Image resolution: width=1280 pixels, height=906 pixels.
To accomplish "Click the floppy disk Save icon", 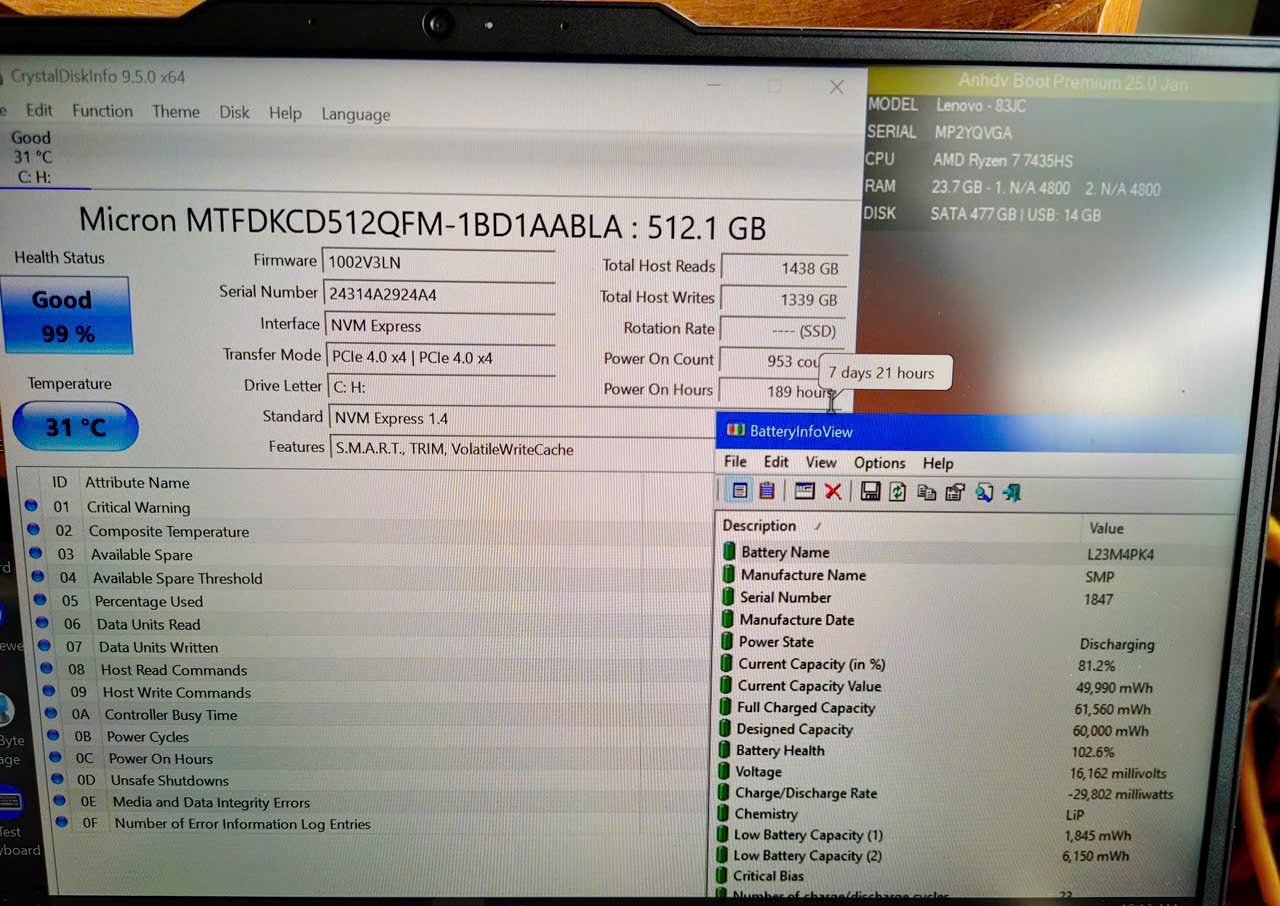I will click(870, 492).
